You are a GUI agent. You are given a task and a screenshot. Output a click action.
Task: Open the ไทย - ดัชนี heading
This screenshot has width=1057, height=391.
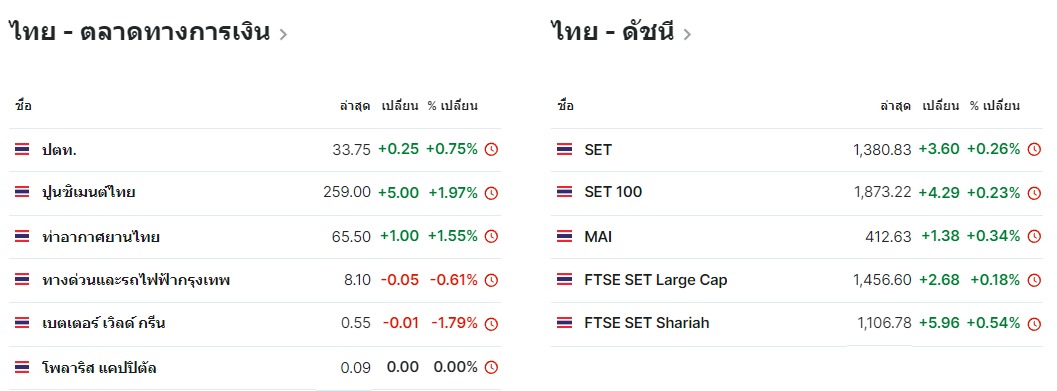pos(612,32)
